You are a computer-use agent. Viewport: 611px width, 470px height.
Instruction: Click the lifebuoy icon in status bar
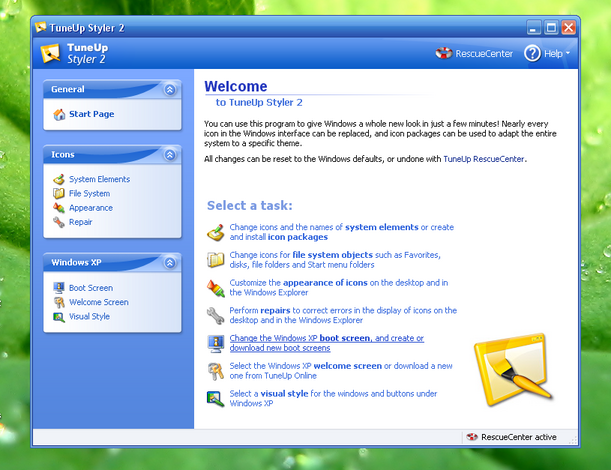coord(472,437)
